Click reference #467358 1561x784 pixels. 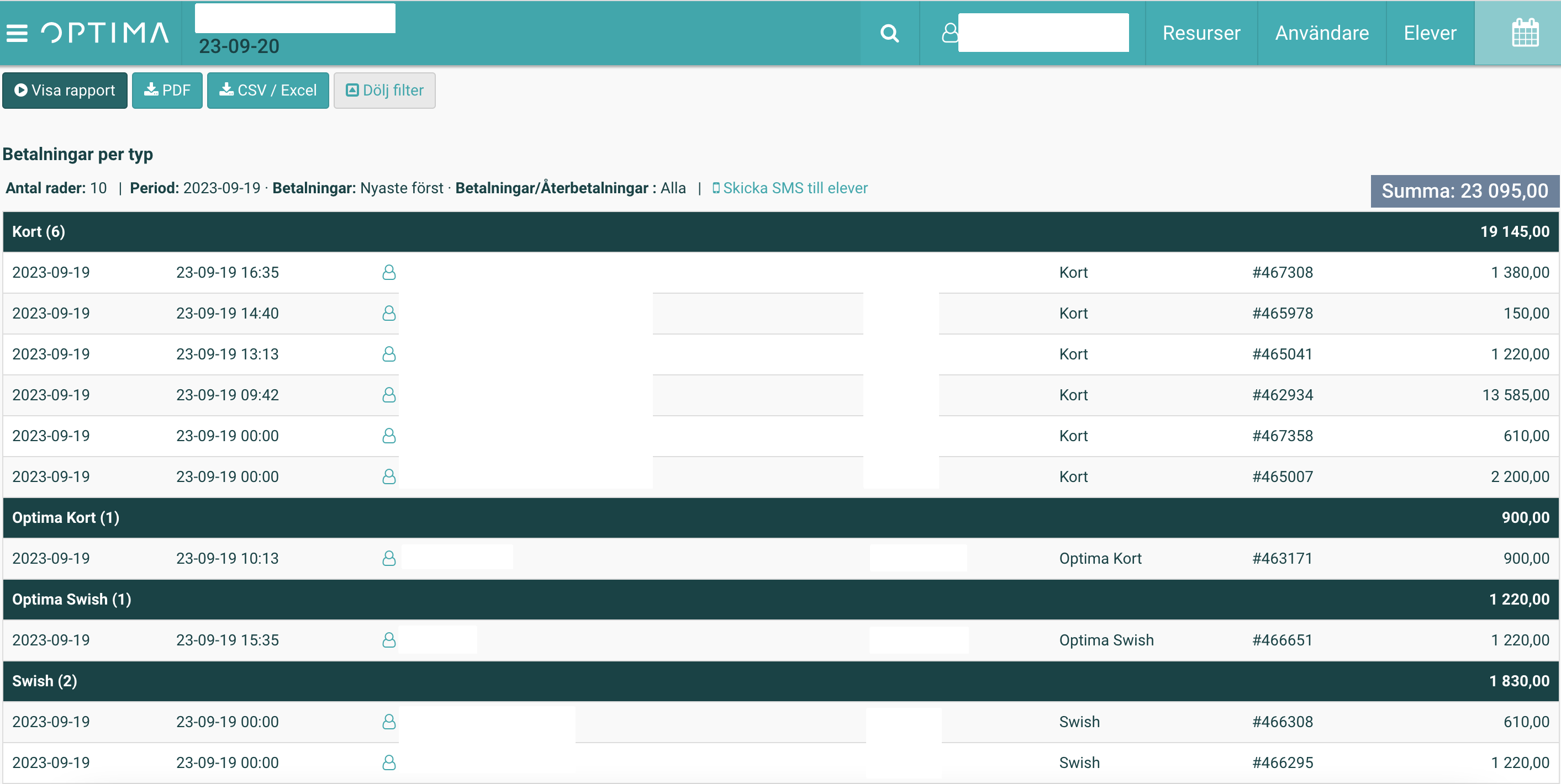click(1282, 436)
